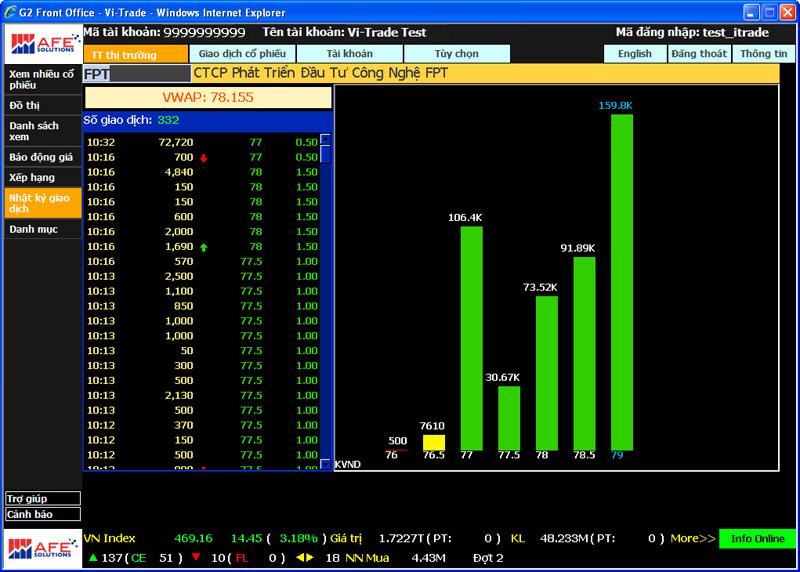This screenshot has width=800, height=572.
Task: Open Danh mục in sidebar
Action: coord(43,229)
